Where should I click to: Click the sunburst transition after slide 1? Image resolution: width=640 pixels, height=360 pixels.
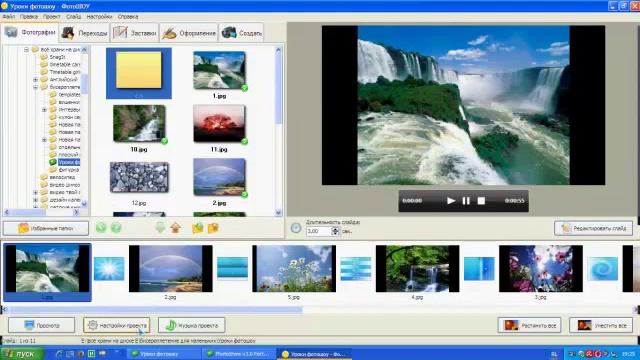[x=109, y=269]
